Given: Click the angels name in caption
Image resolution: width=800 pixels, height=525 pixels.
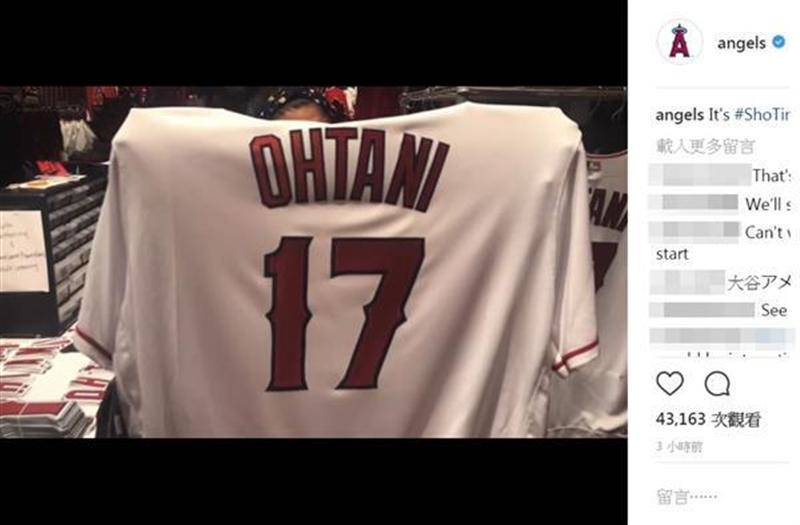Looking at the screenshot, I should [x=680, y=115].
